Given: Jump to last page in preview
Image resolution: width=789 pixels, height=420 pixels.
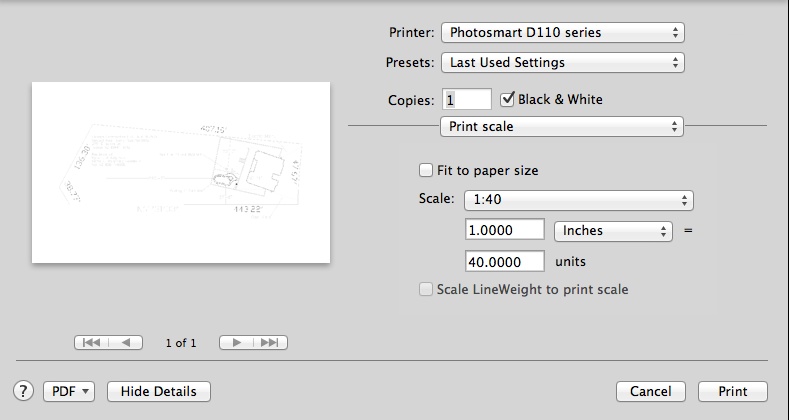Looking at the screenshot, I should (269, 342).
